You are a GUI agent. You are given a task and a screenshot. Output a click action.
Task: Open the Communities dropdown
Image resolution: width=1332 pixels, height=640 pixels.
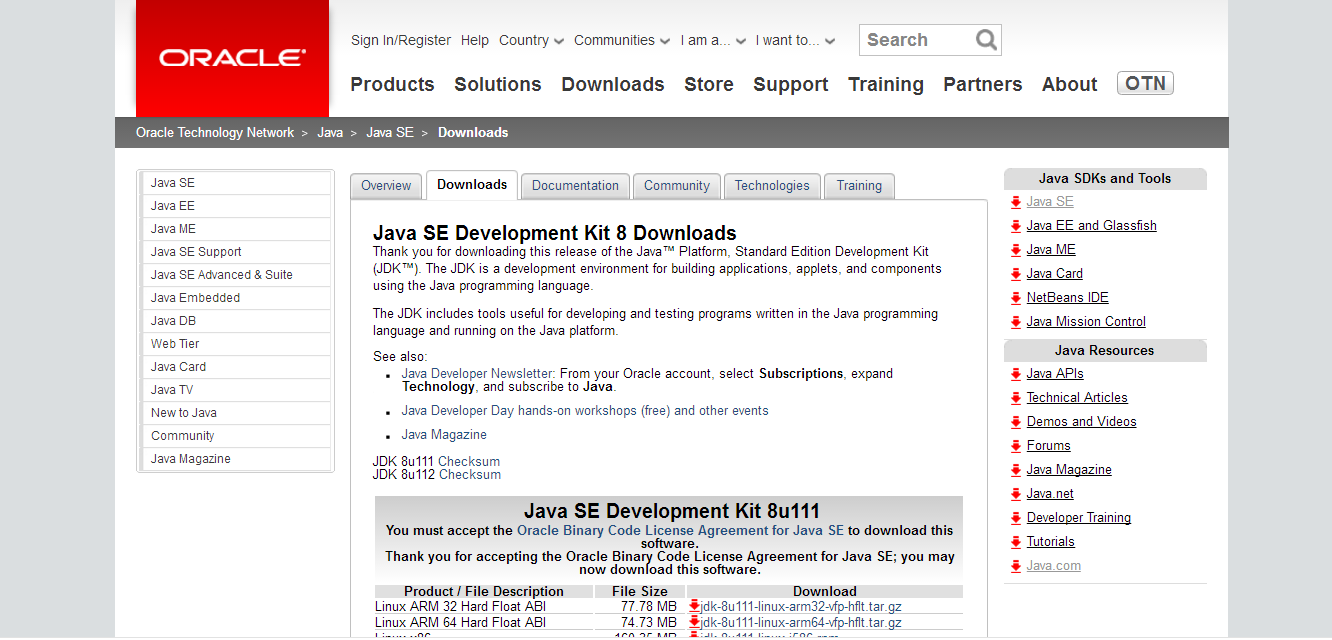622,41
